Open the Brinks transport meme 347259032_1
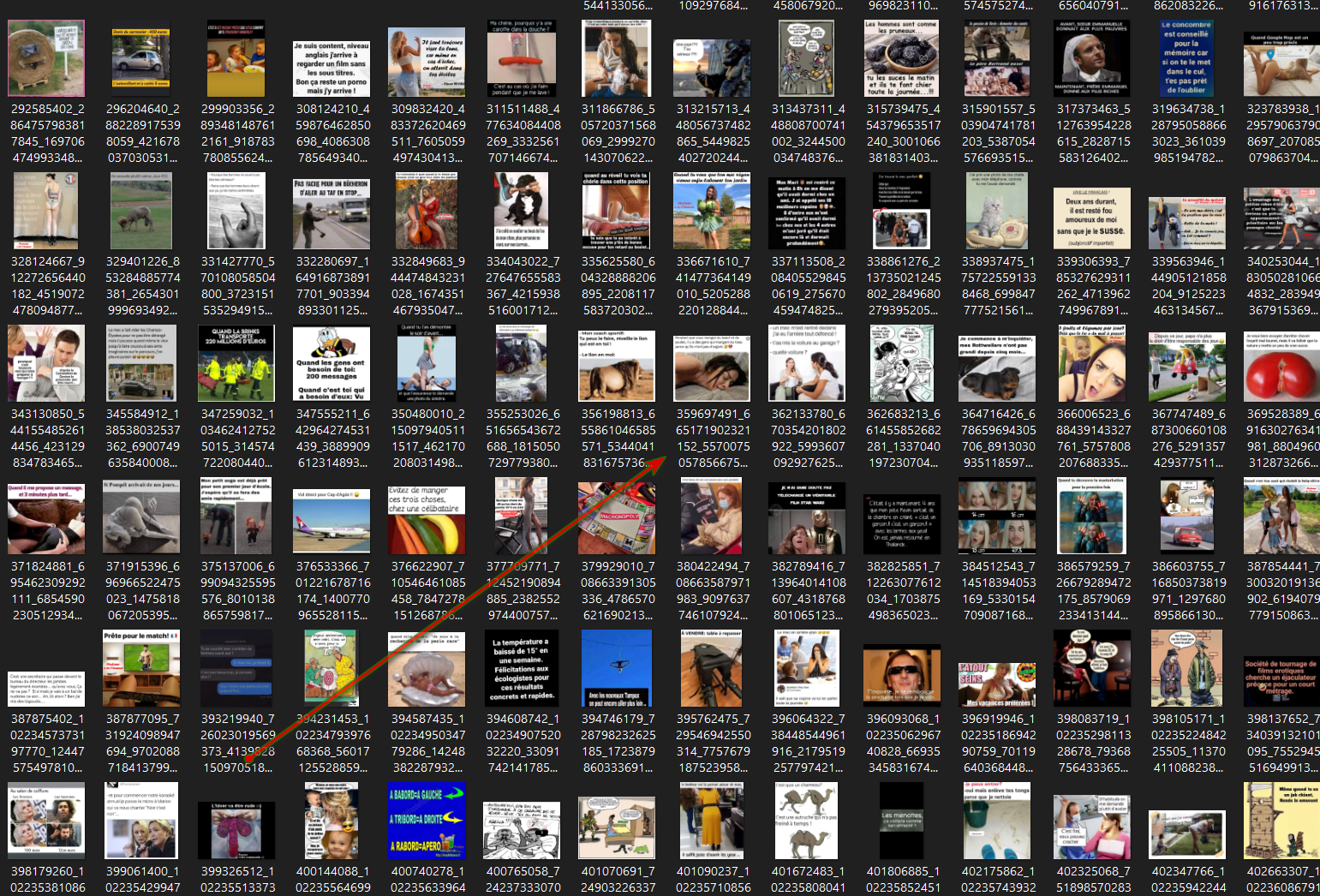 (236, 363)
